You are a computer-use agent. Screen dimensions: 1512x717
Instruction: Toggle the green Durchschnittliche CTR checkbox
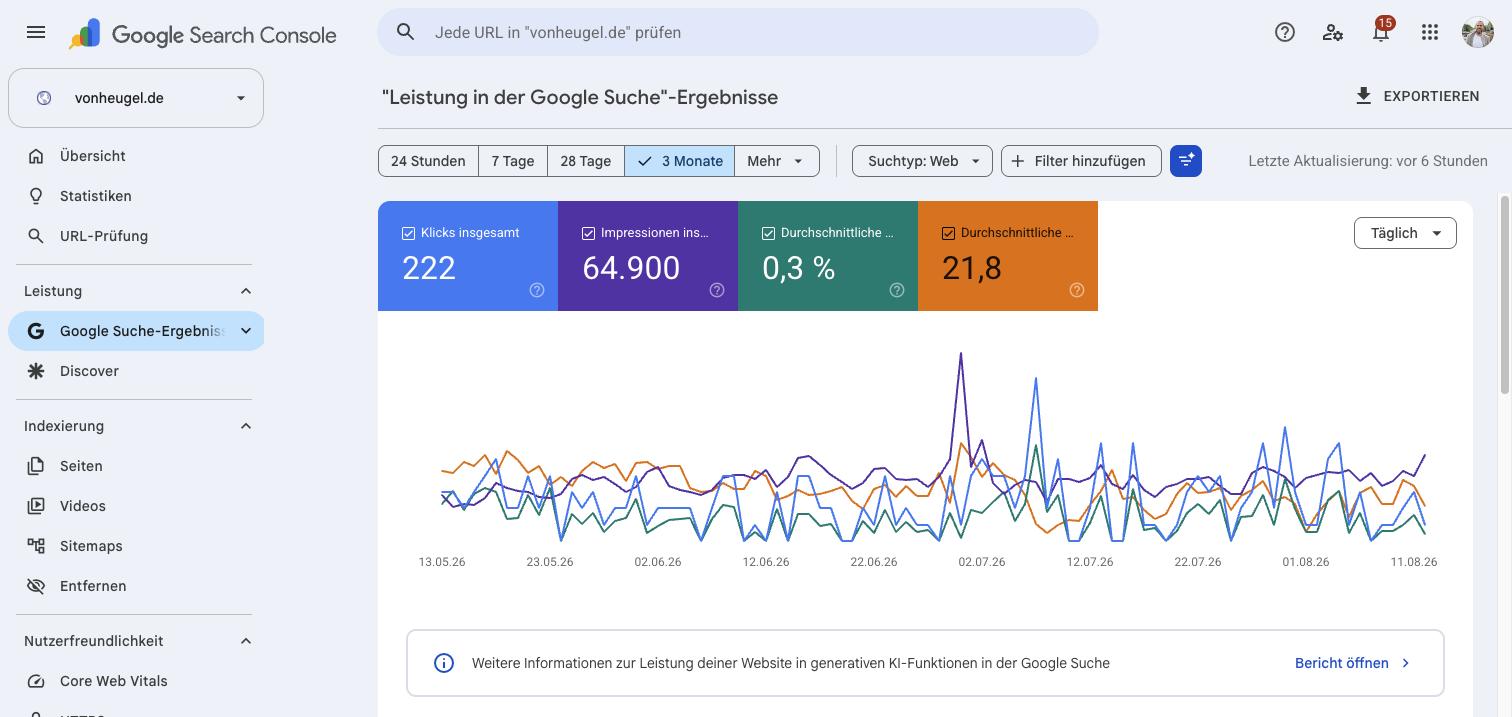(x=768, y=233)
